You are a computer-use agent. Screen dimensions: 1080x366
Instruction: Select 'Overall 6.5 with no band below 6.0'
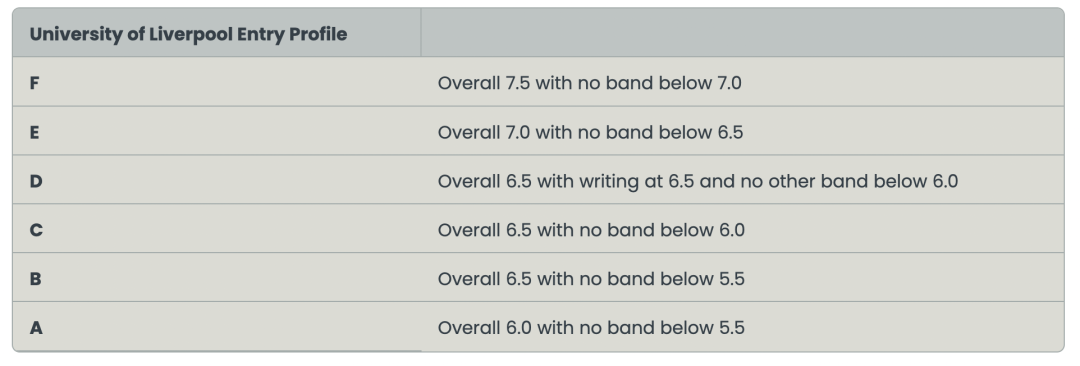[x=591, y=230]
